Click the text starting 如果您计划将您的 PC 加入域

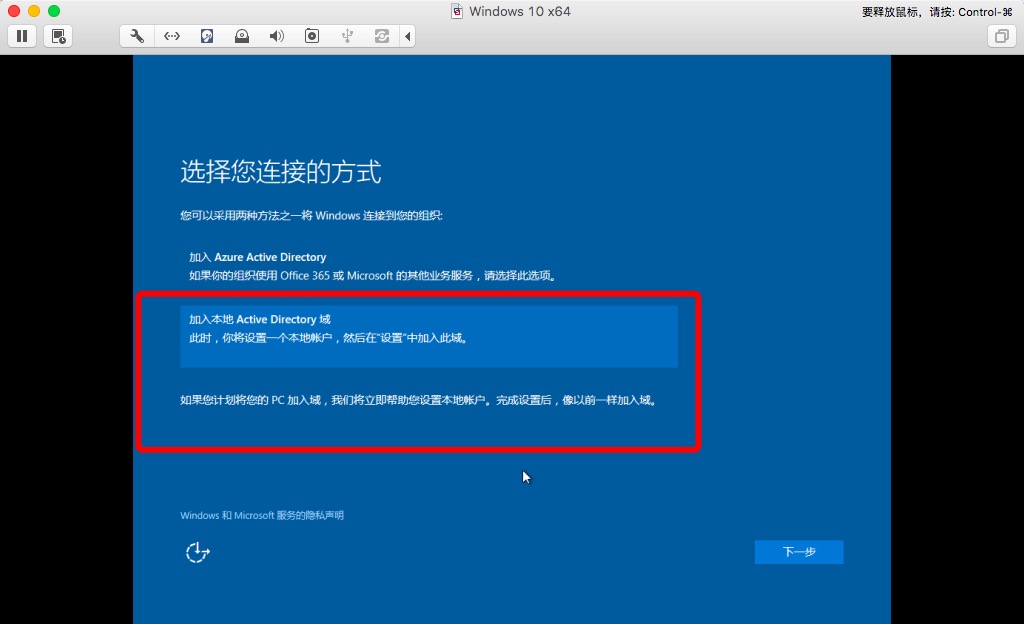click(419, 400)
